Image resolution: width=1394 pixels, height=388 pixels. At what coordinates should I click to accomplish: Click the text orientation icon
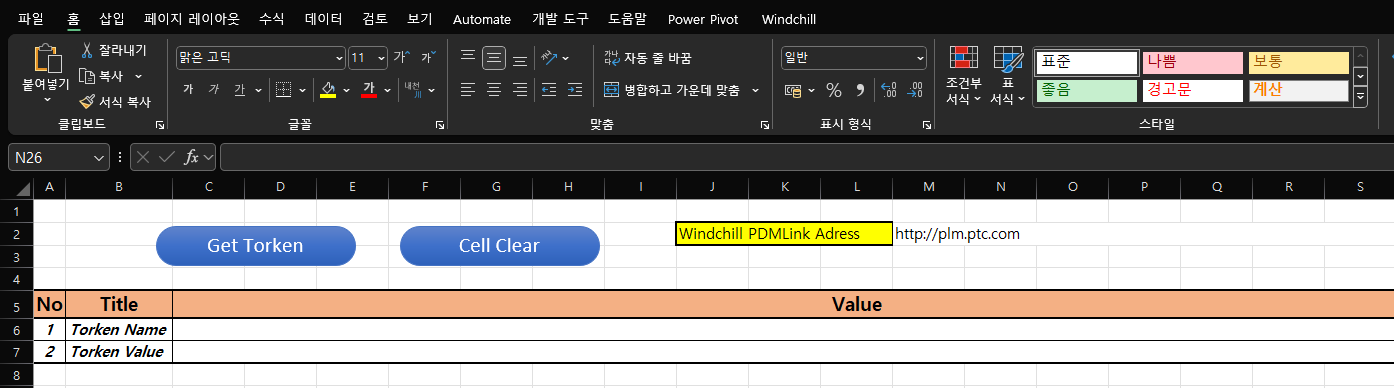(x=549, y=58)
